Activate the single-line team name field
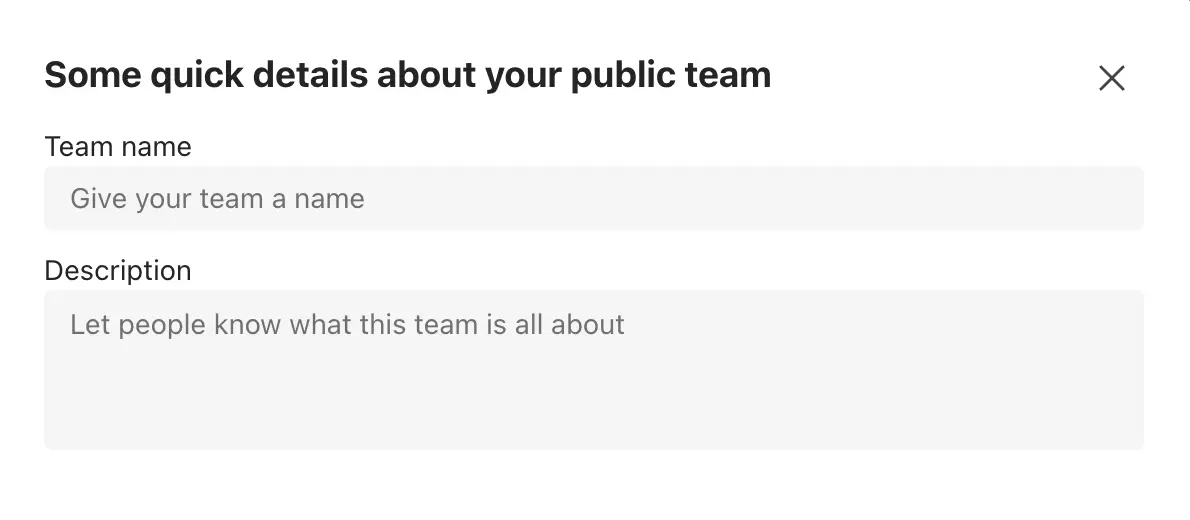 593,198
